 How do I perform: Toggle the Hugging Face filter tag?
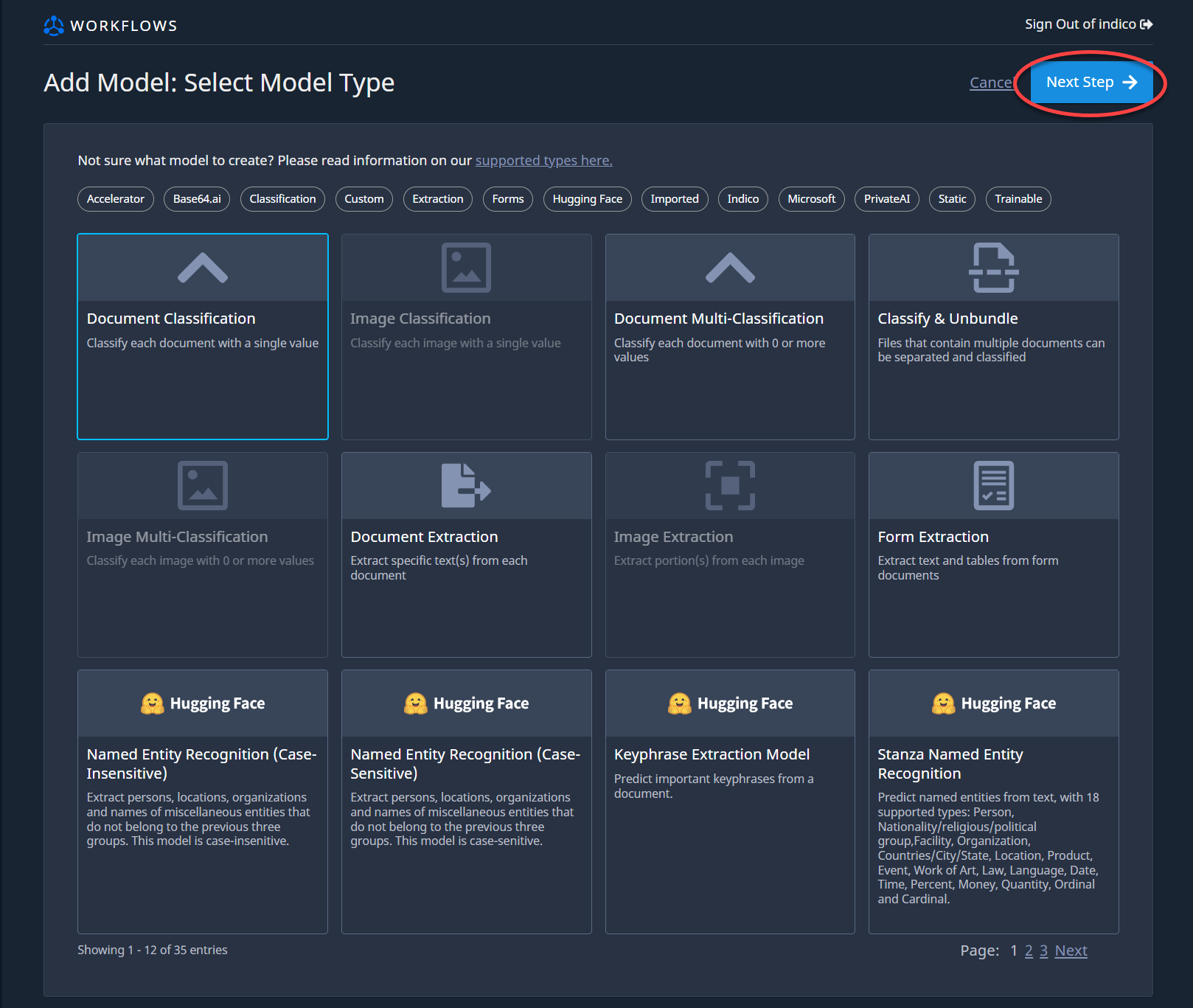pyautogui.click(x=588, y=199)
